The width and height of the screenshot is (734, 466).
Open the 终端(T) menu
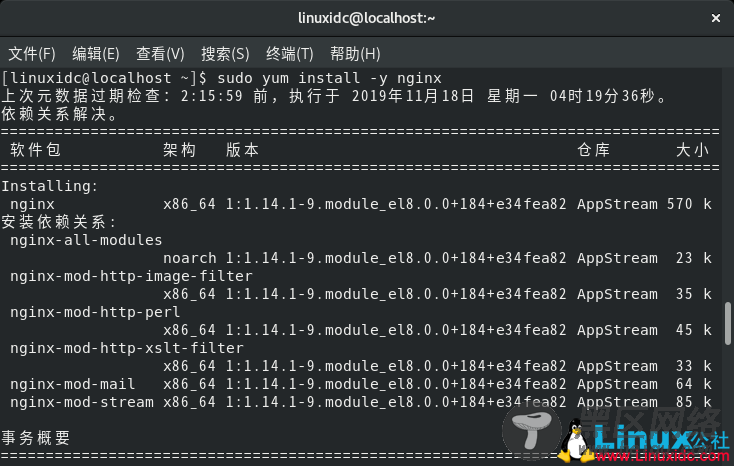click(290, 54)
